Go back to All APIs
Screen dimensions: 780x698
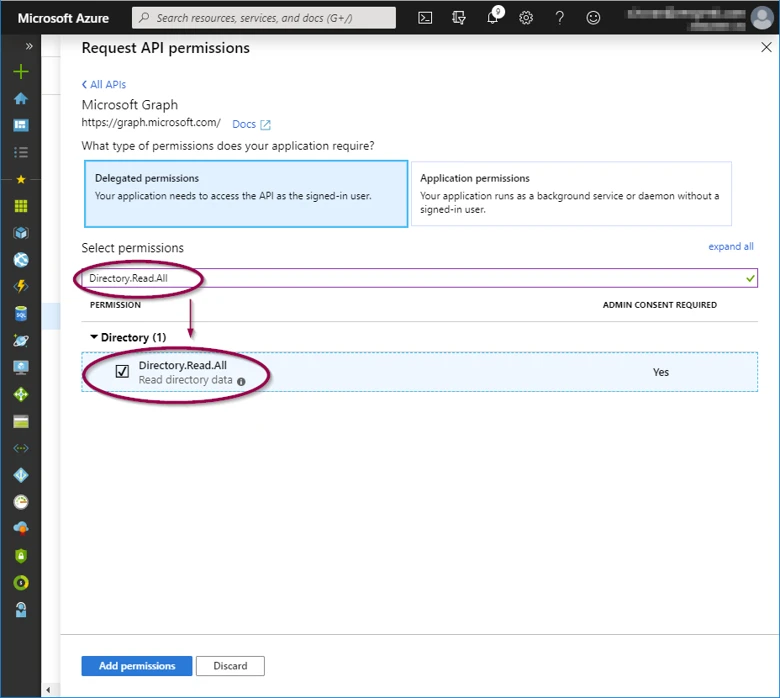pos(104,85)
